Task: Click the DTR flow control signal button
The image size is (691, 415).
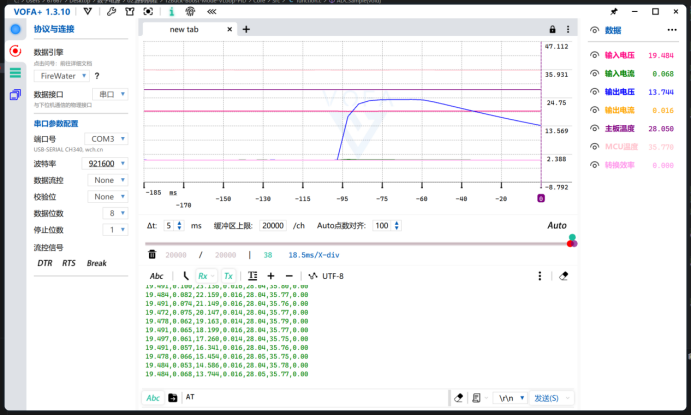Action: (45, 263)
